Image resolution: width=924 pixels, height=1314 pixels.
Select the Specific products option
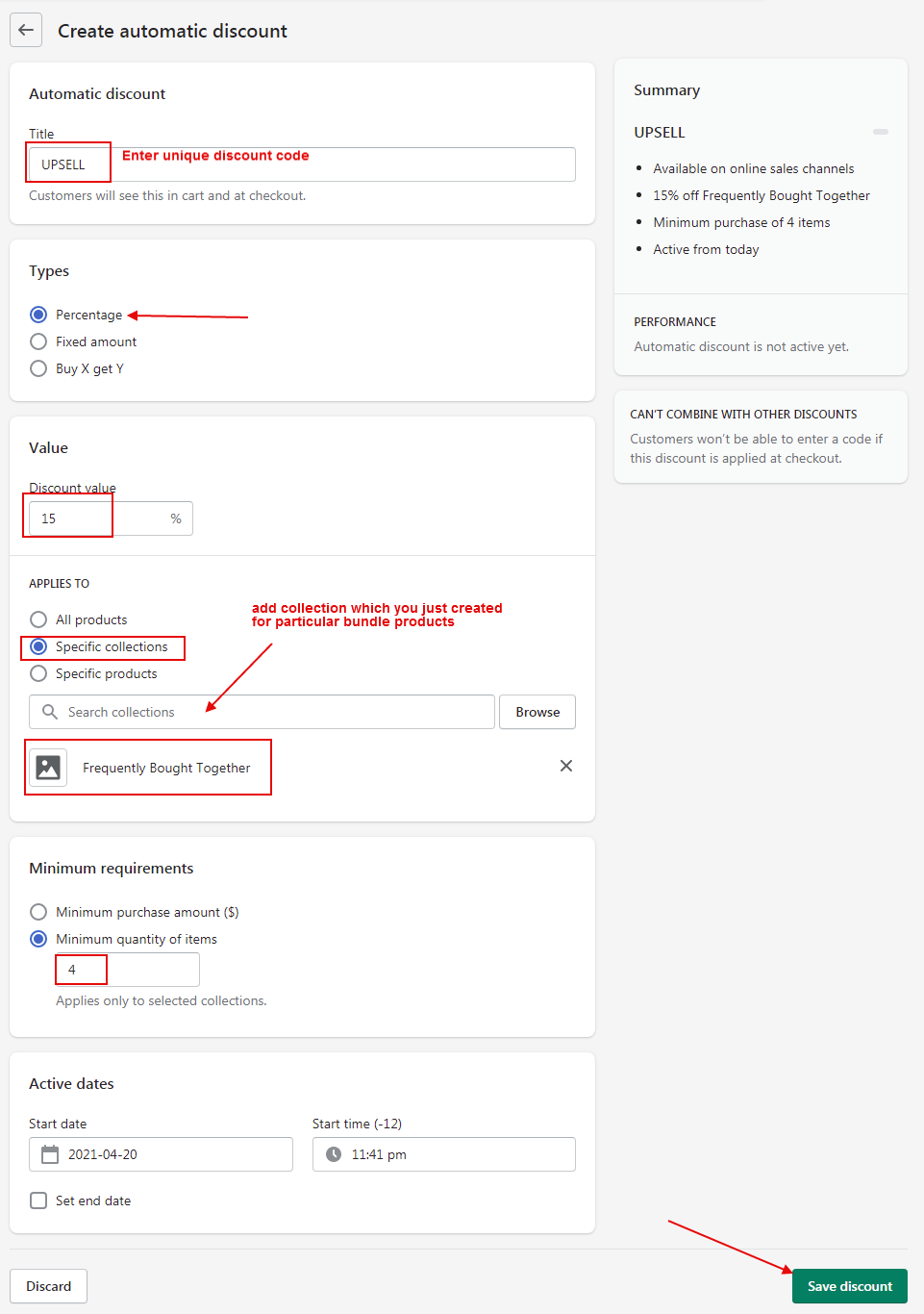(x=38, y=673)
